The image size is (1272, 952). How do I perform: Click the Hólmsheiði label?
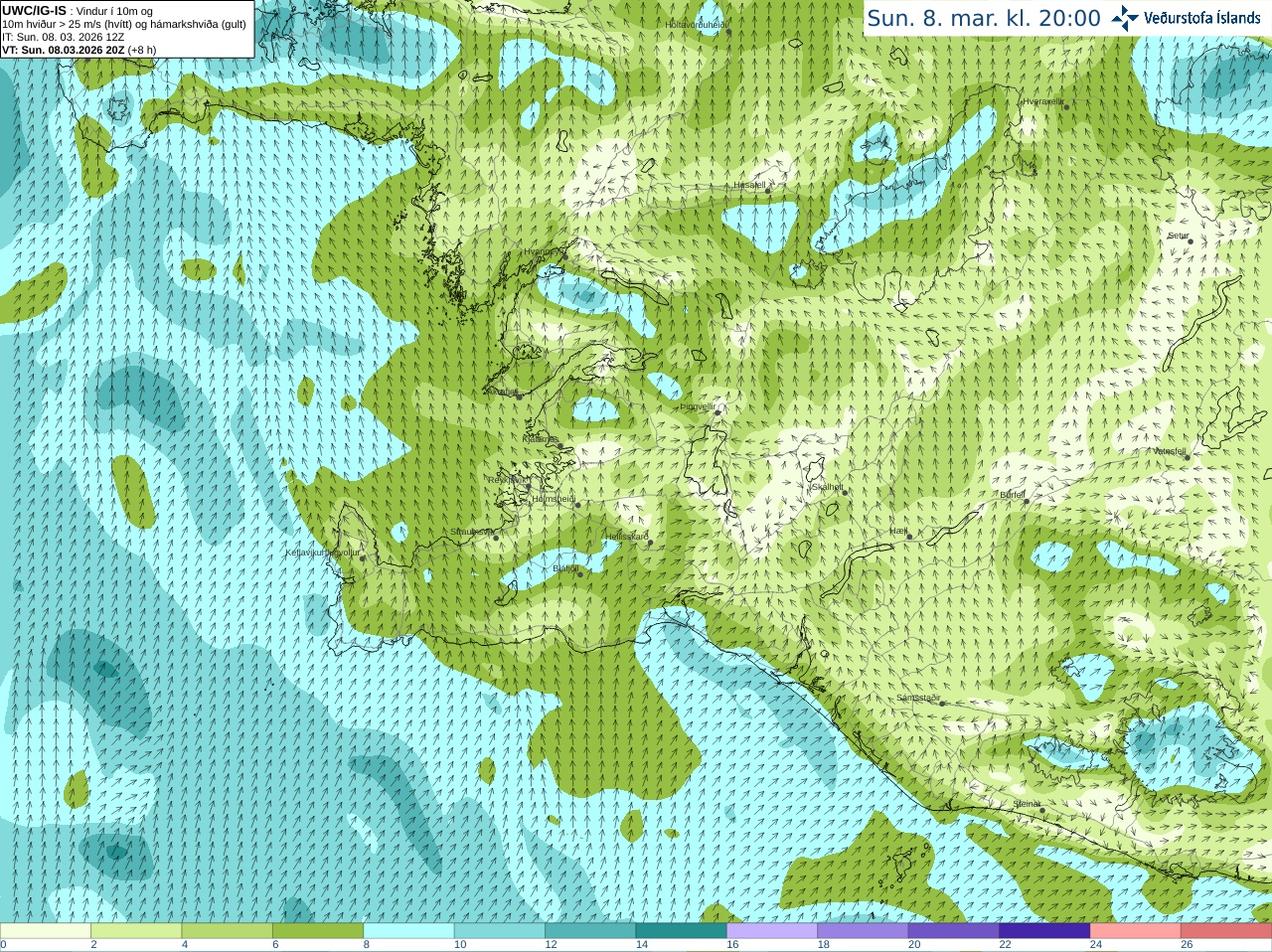point(553,499)
